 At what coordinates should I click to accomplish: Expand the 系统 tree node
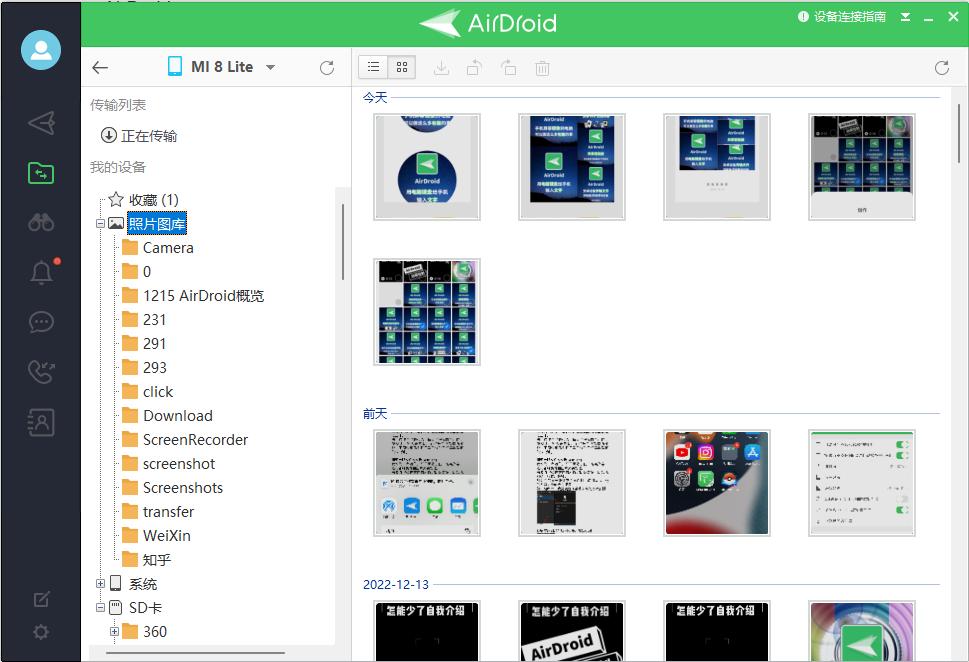coord(100,584)
